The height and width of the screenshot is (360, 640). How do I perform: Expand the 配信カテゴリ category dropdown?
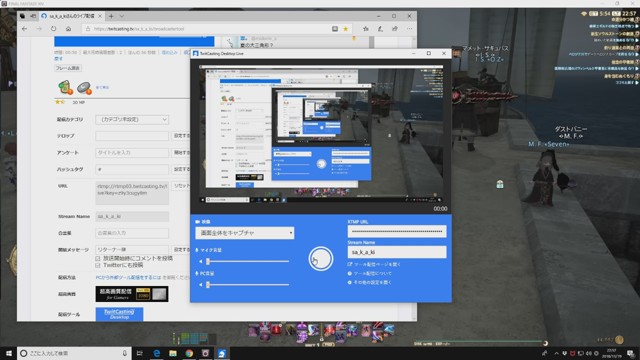[132, 120]
